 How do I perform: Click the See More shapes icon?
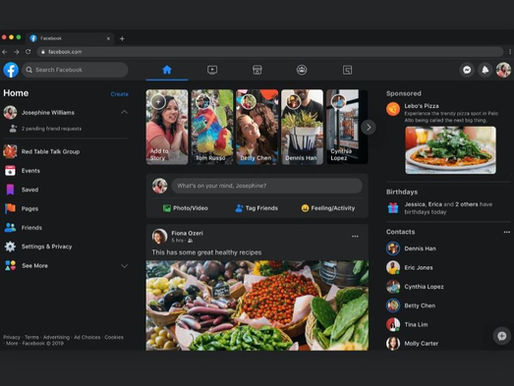pyautogui.click(x=10, y=266)
